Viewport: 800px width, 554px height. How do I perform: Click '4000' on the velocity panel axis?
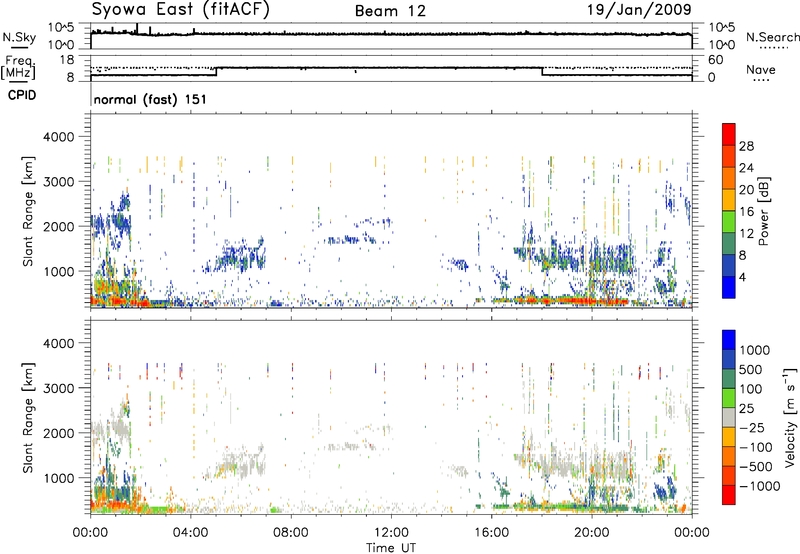click(x=59, y=343)
